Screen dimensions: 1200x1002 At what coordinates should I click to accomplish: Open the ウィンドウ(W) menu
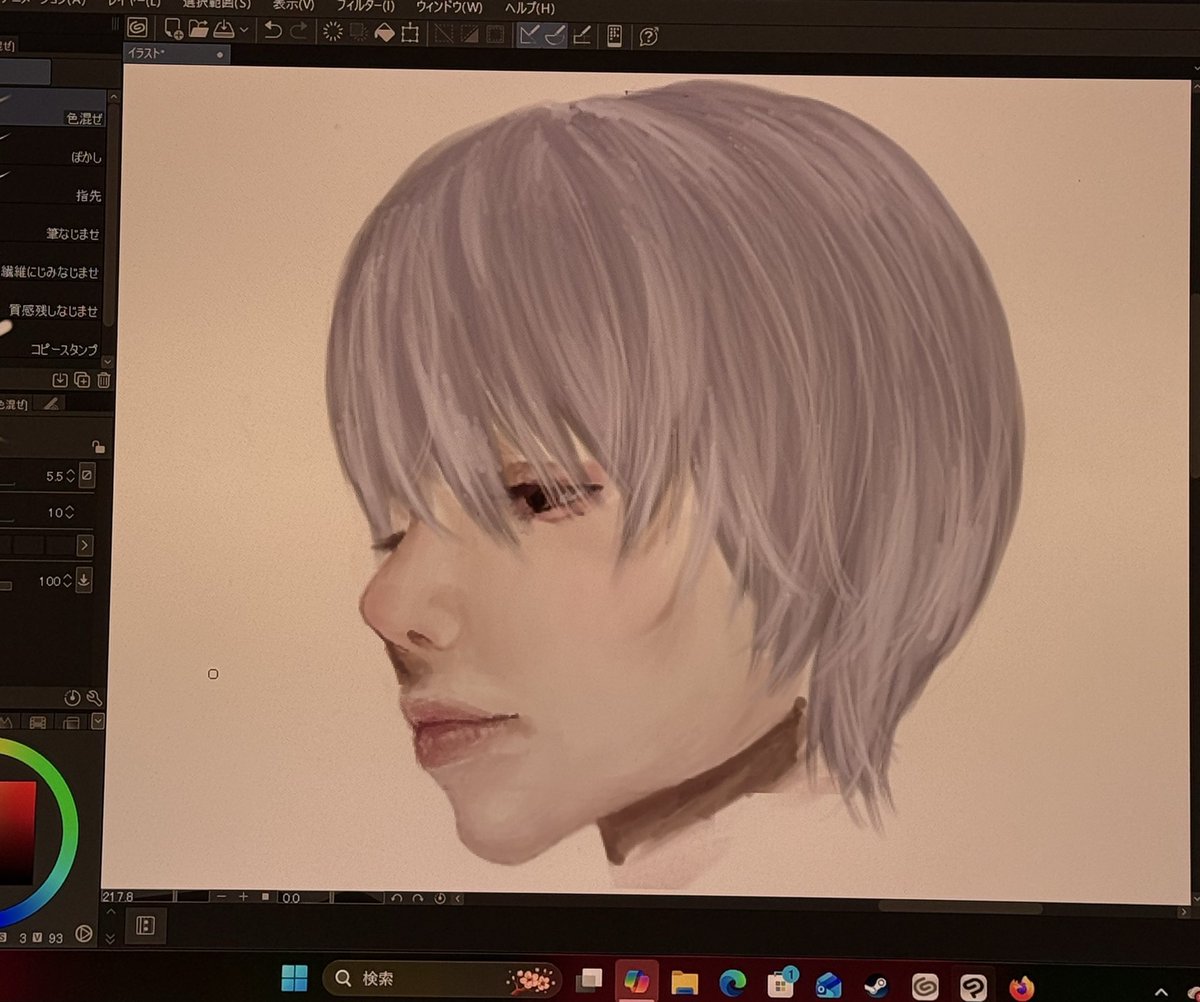click(x=449, y=7)
